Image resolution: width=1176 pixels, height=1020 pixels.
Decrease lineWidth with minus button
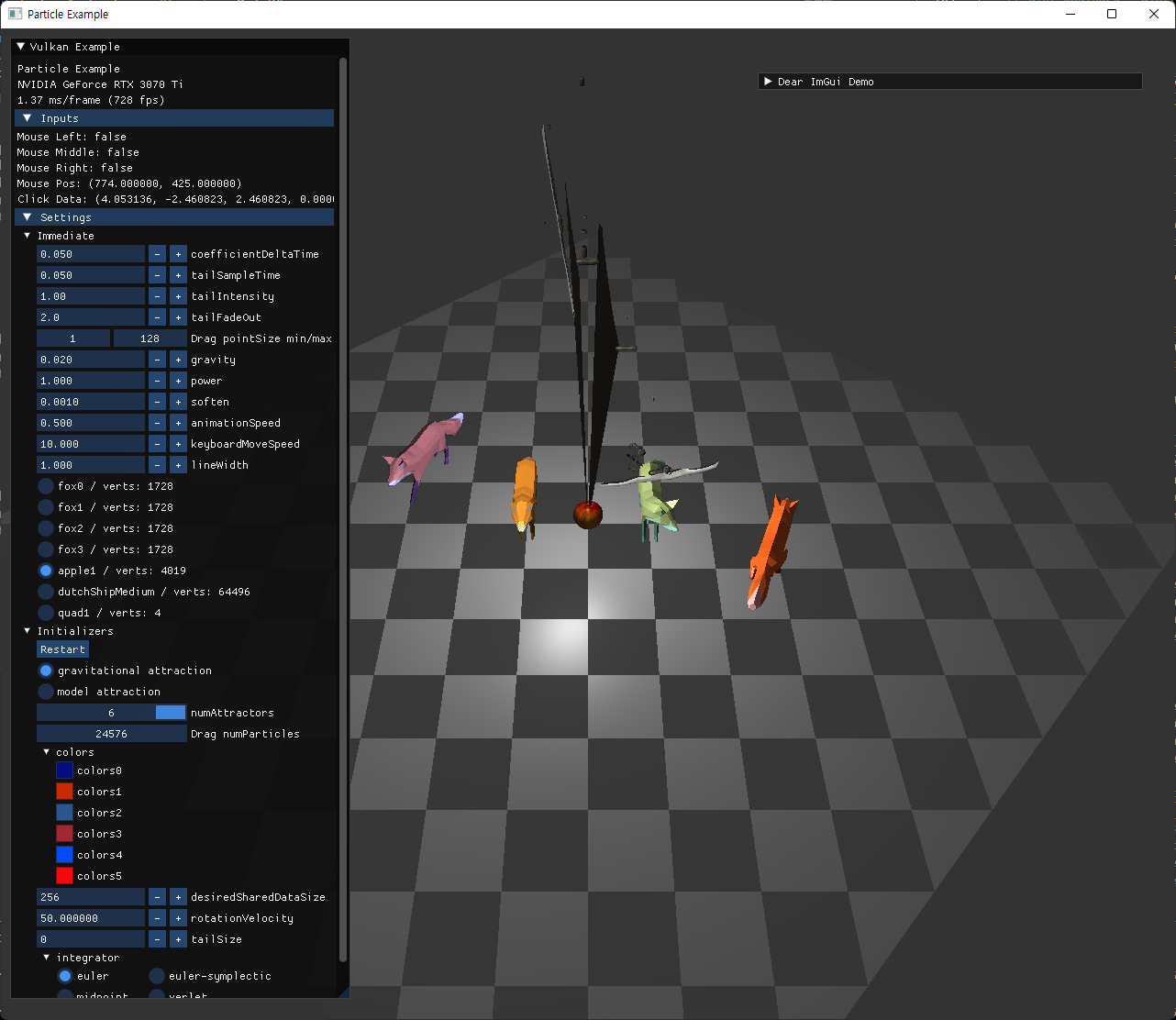(157, 465)
